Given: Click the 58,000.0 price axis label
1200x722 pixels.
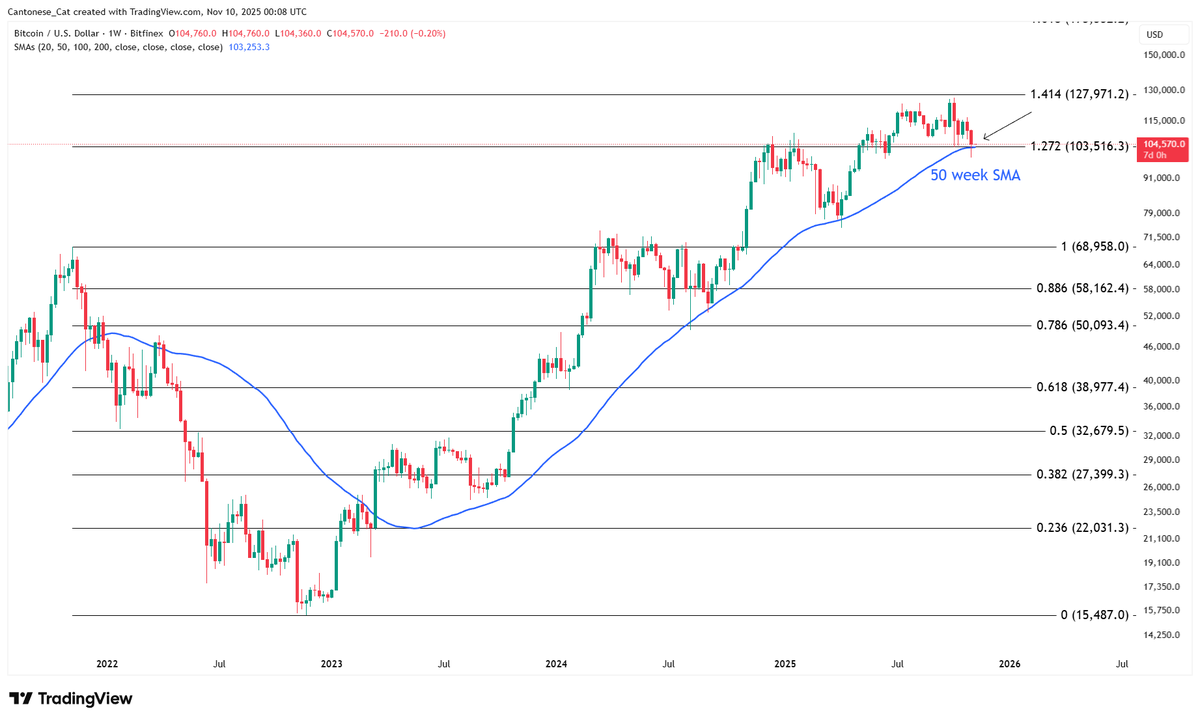Looking at the screenshot, I should tap(1163, 290).
